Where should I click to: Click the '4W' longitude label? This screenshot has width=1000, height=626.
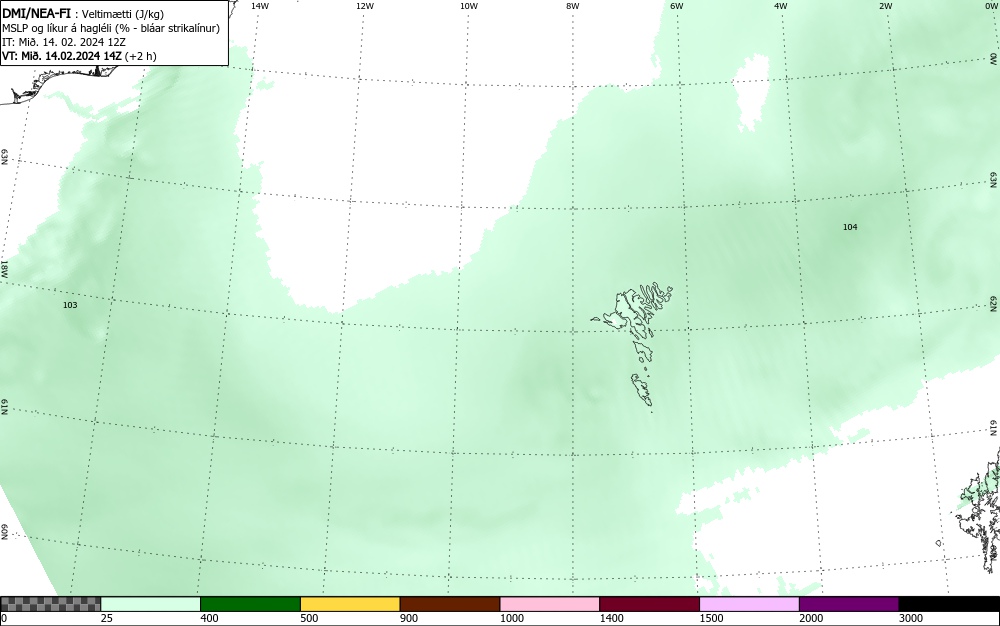pos(781,6)
